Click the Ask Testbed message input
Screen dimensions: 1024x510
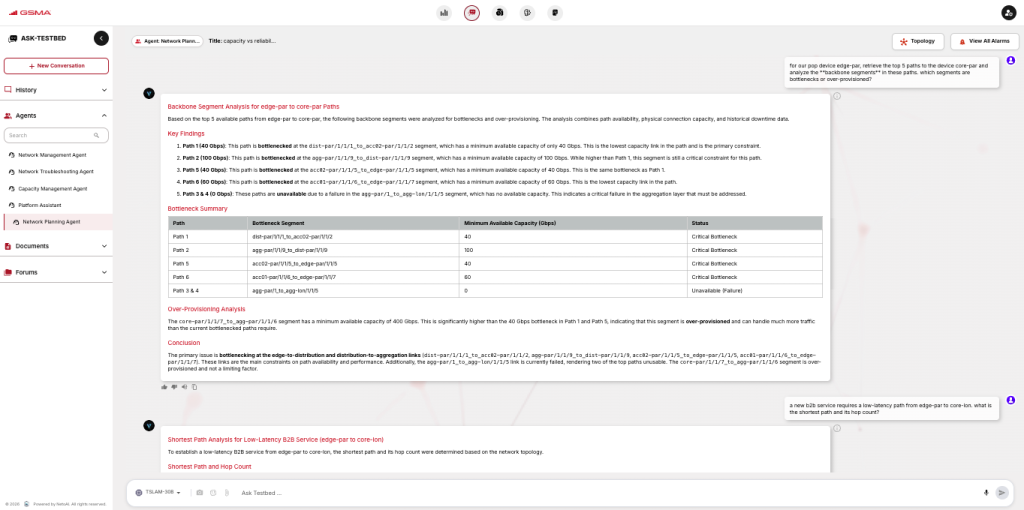607,492
